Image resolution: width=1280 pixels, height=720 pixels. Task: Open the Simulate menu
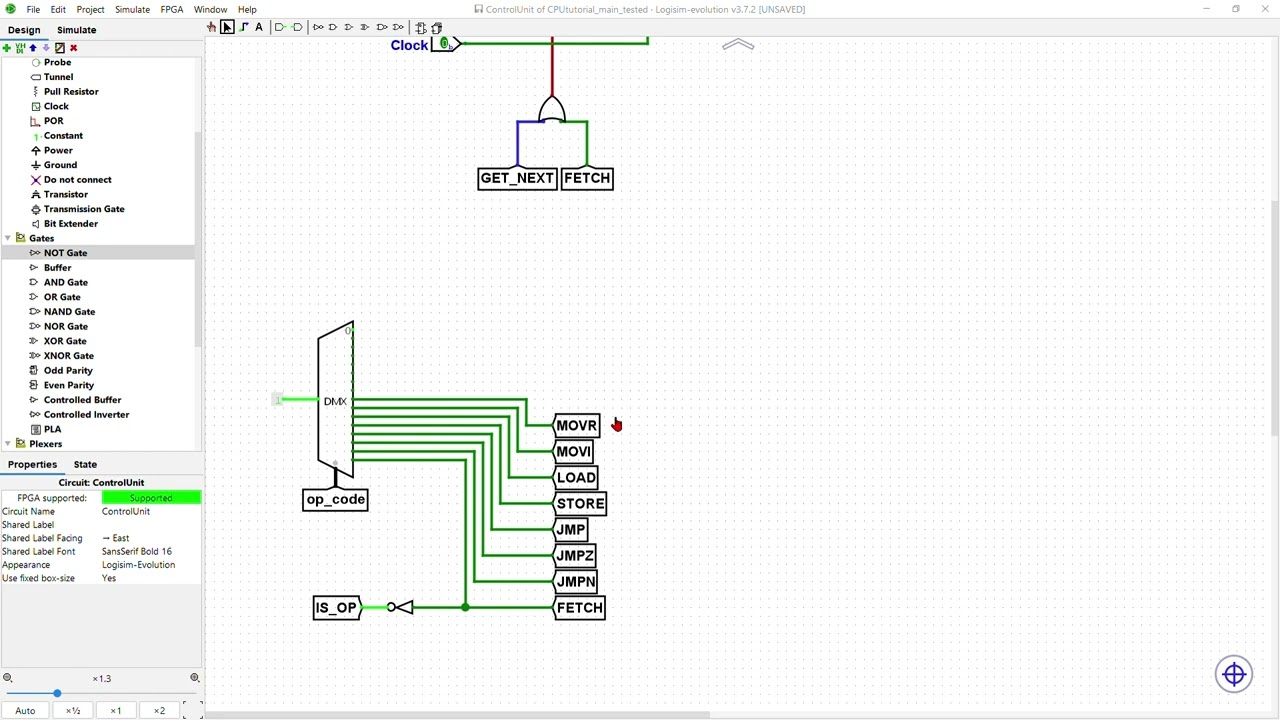pyautogui.click(x=132, y=9)
